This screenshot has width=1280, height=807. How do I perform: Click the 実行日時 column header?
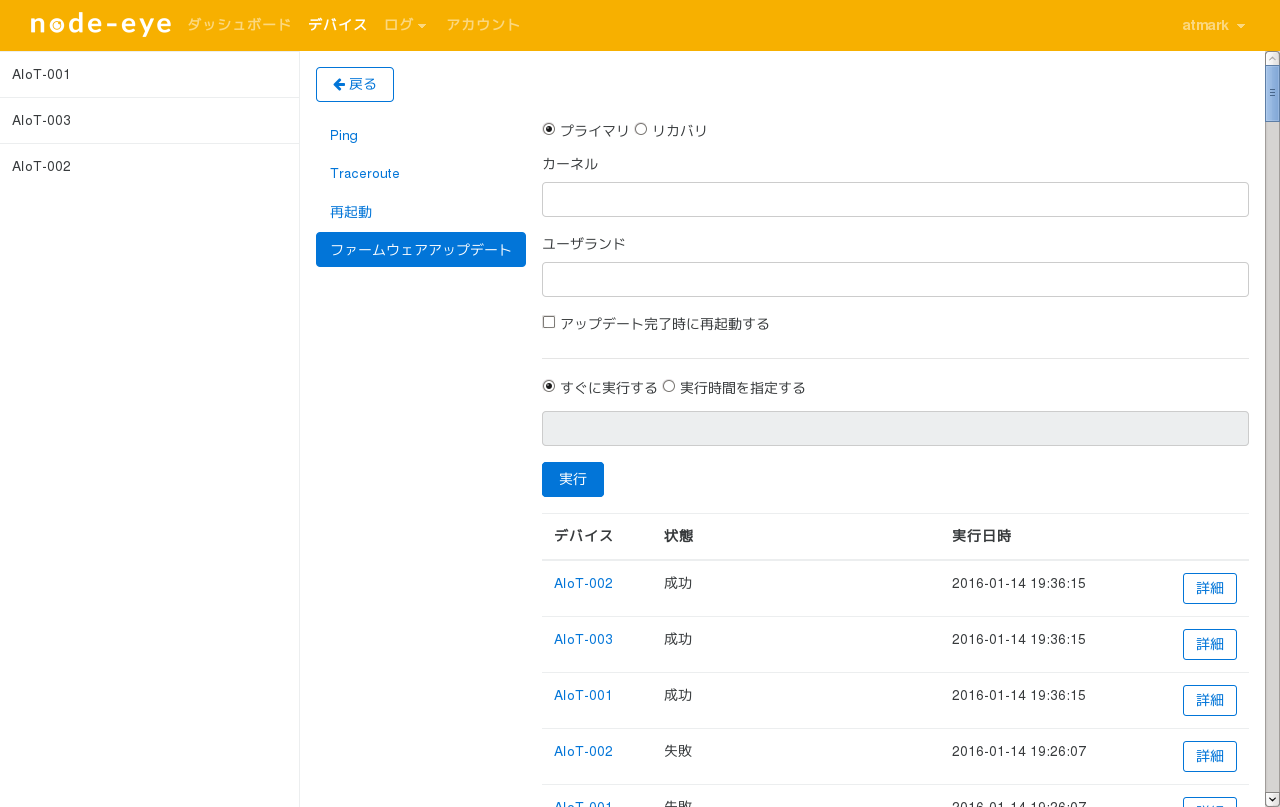981,536
